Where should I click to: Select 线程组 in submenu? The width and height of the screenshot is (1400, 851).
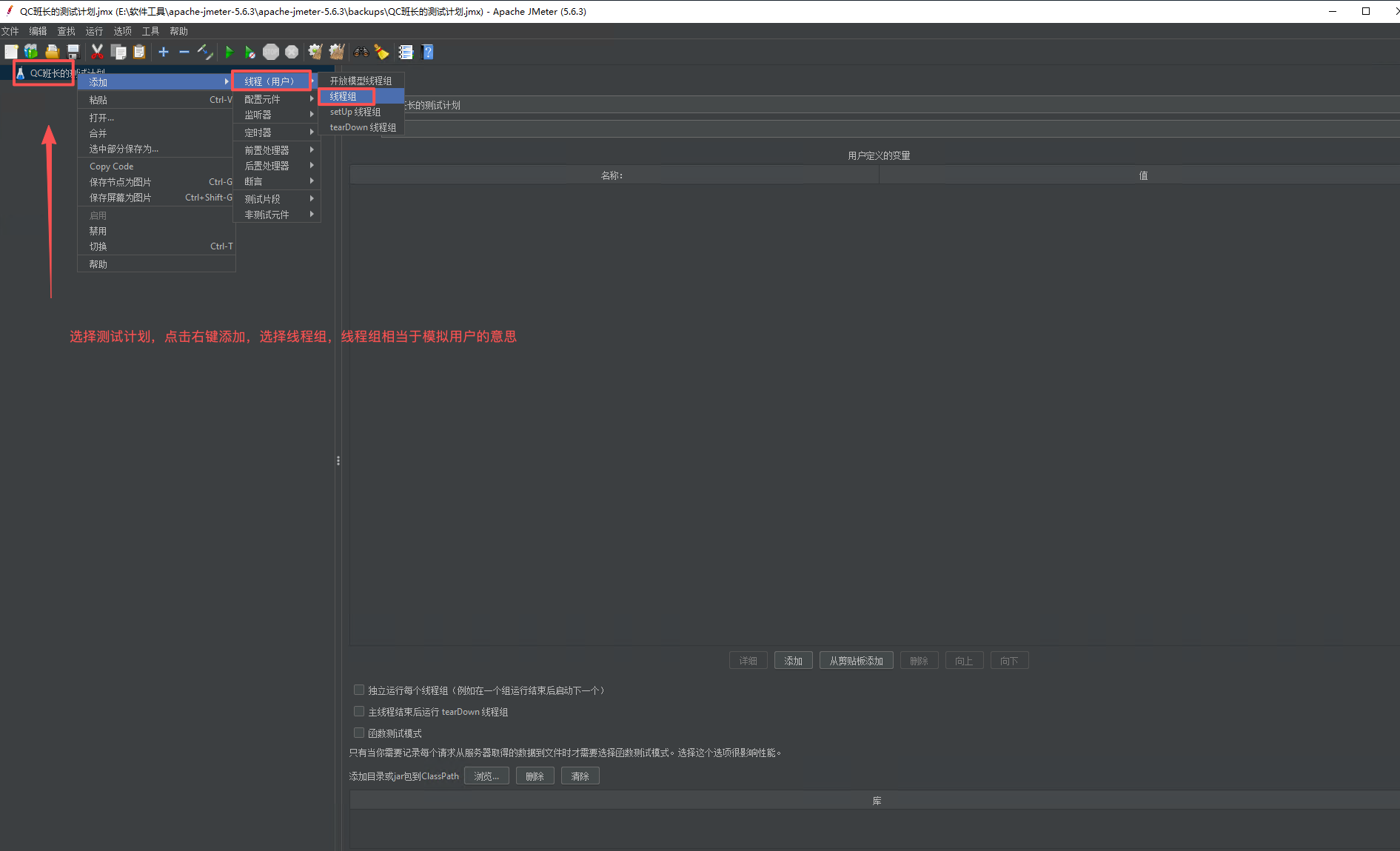click(361, 96)
